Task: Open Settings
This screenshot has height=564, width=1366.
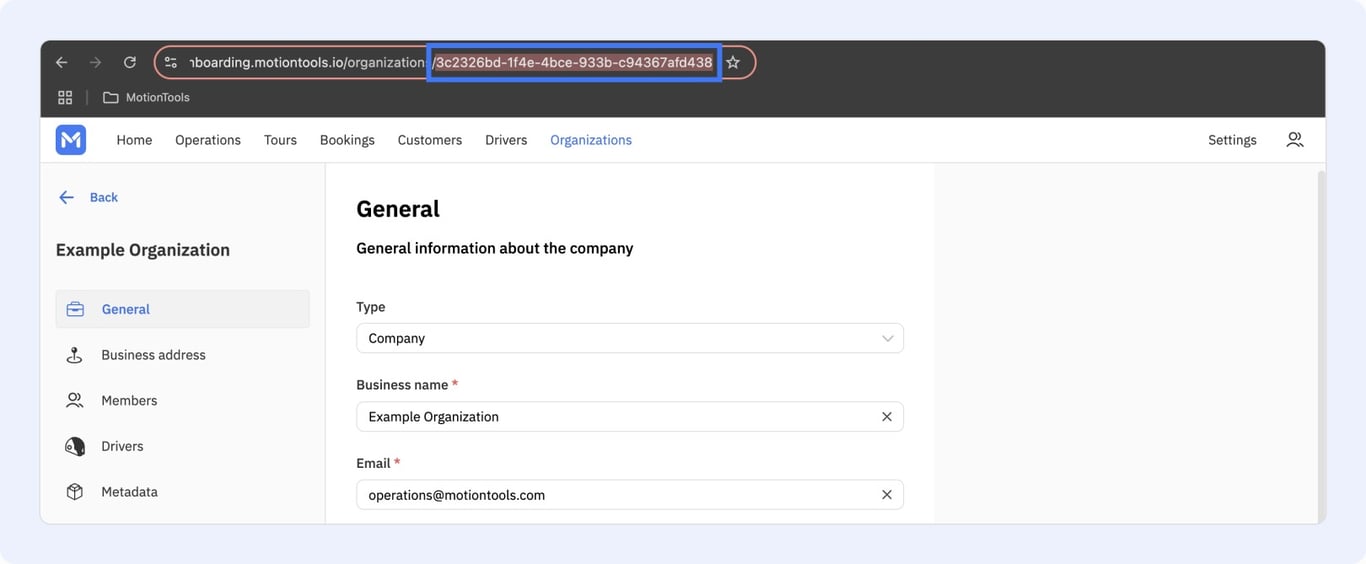Action: (1232, 140)
